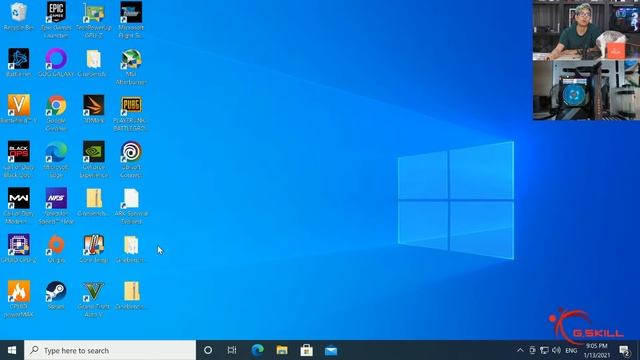Open the Google Chrome desktop shortcut
The image size is (640, 360).
pyautogui.click(x=56, y=113)
